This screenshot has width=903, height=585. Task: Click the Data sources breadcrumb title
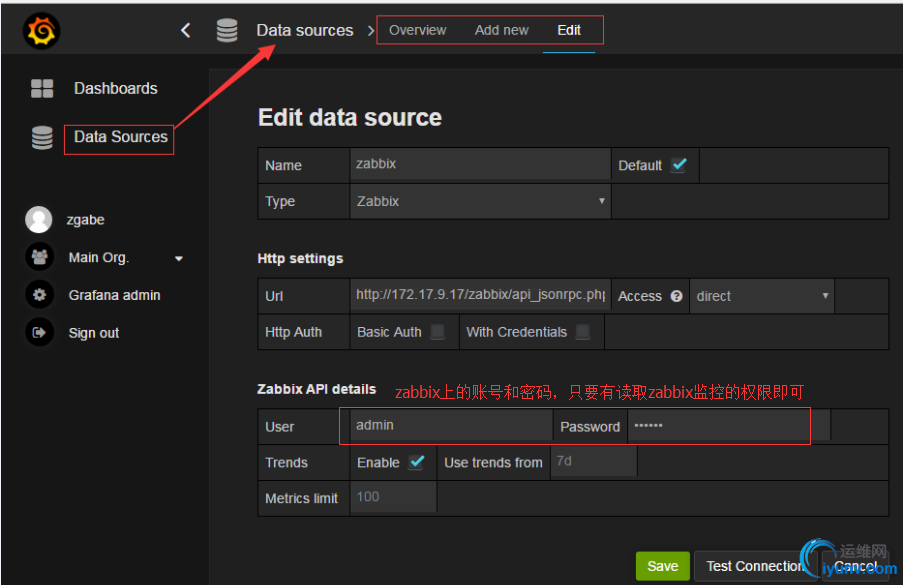coord(305,30)
